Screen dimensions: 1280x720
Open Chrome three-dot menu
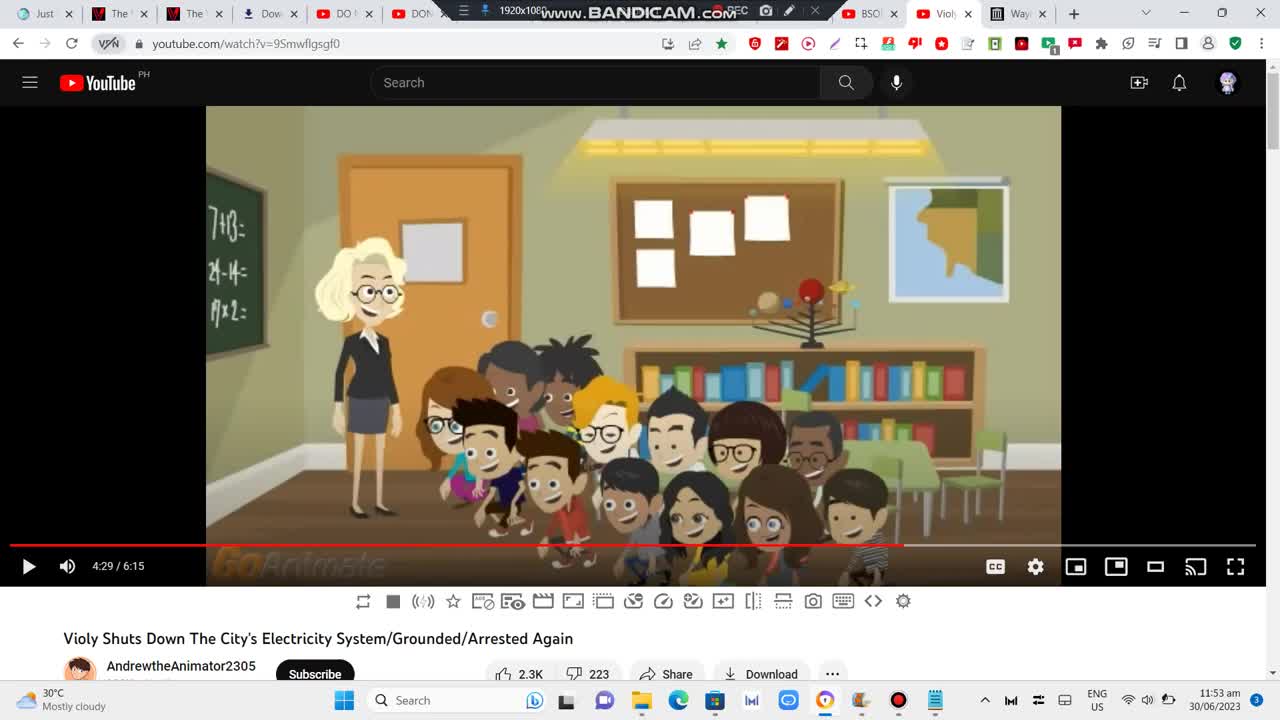[1262, 44]
